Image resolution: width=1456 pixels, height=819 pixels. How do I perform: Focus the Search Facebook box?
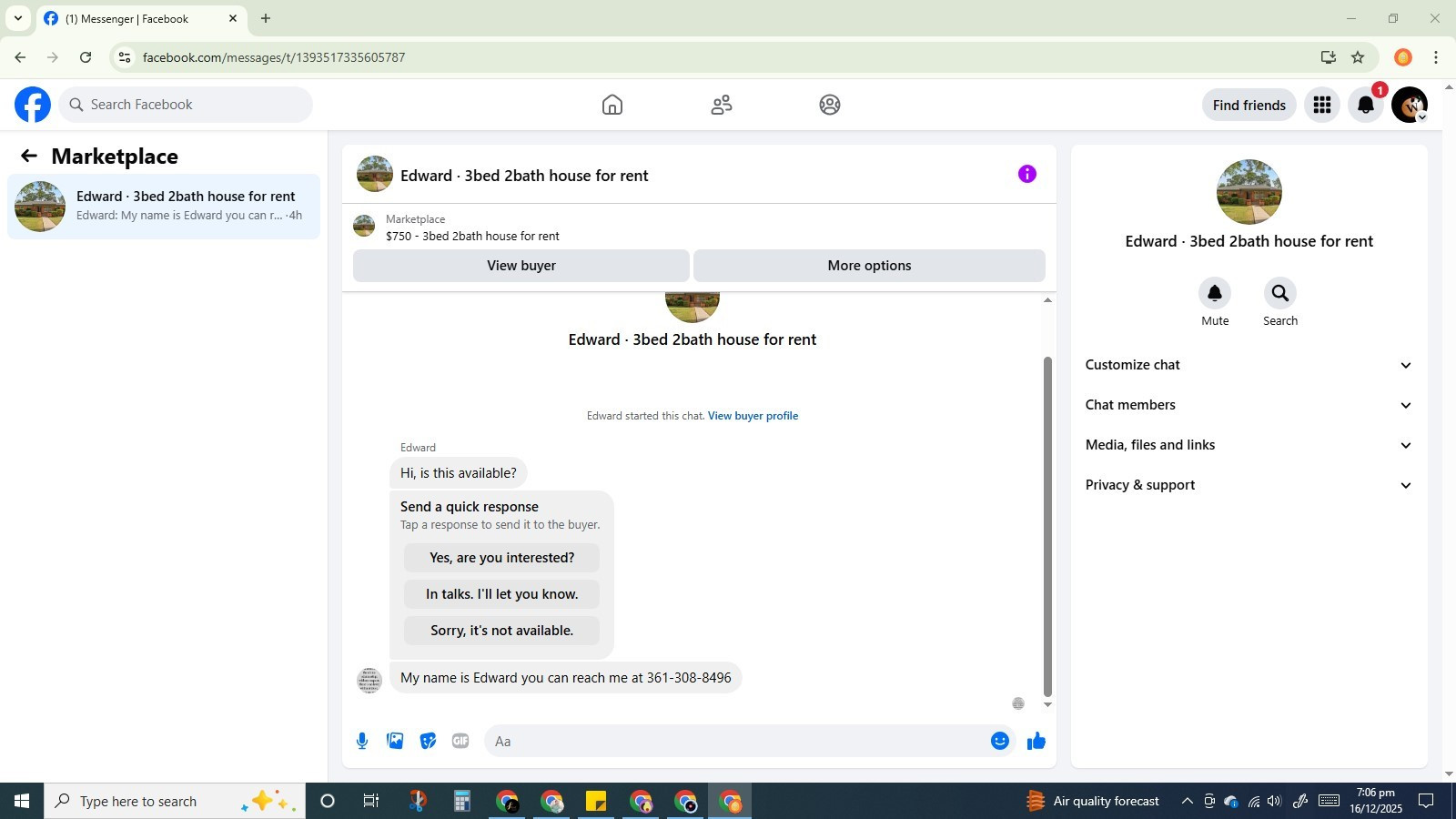[187, 105]
